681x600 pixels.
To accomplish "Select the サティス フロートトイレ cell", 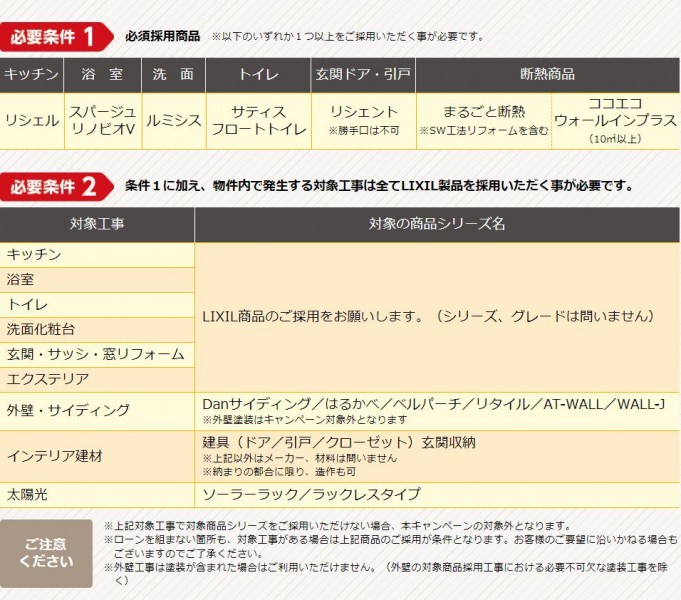I will (258, 121).
